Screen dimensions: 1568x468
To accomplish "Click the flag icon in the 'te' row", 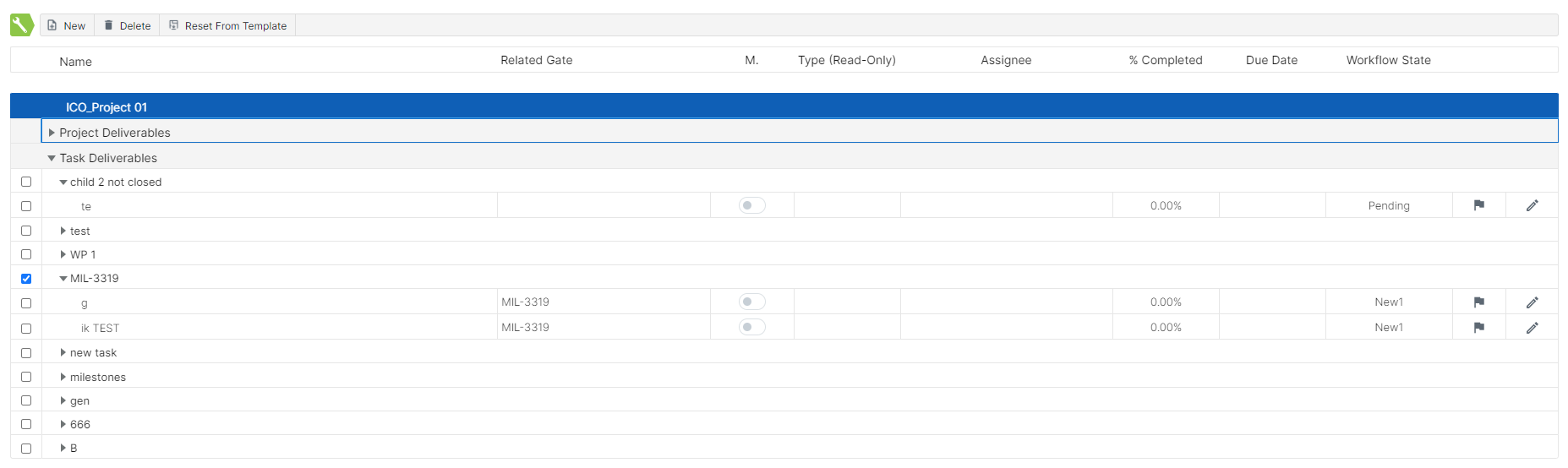I will coord(1478,205).
